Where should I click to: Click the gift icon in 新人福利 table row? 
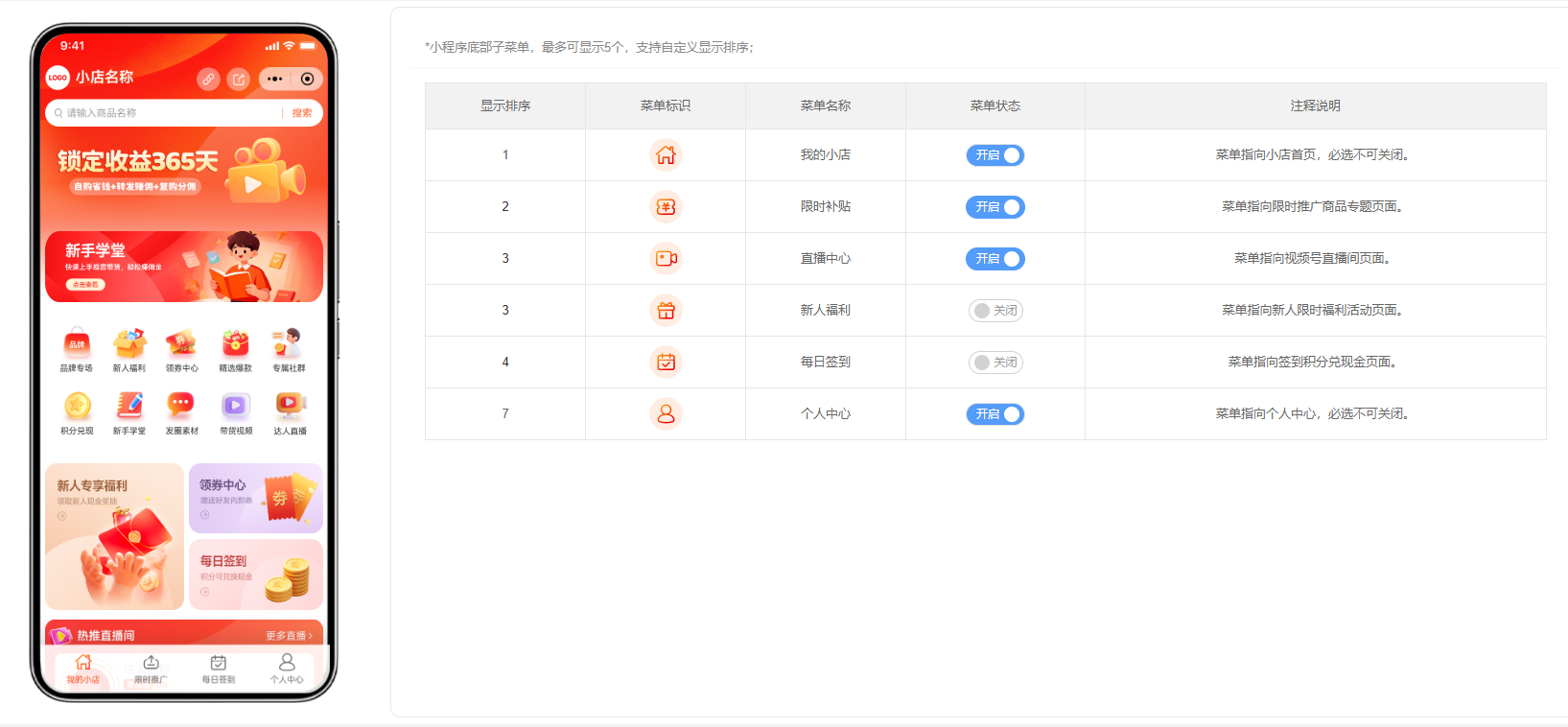666,310
